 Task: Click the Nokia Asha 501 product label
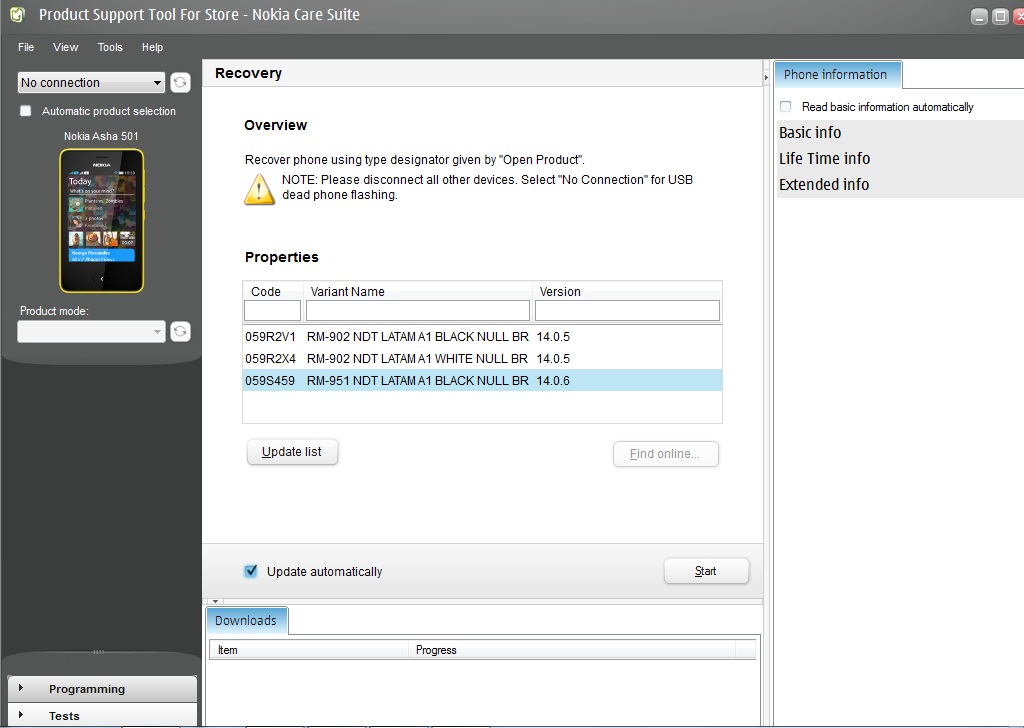(x=101, y=136)
